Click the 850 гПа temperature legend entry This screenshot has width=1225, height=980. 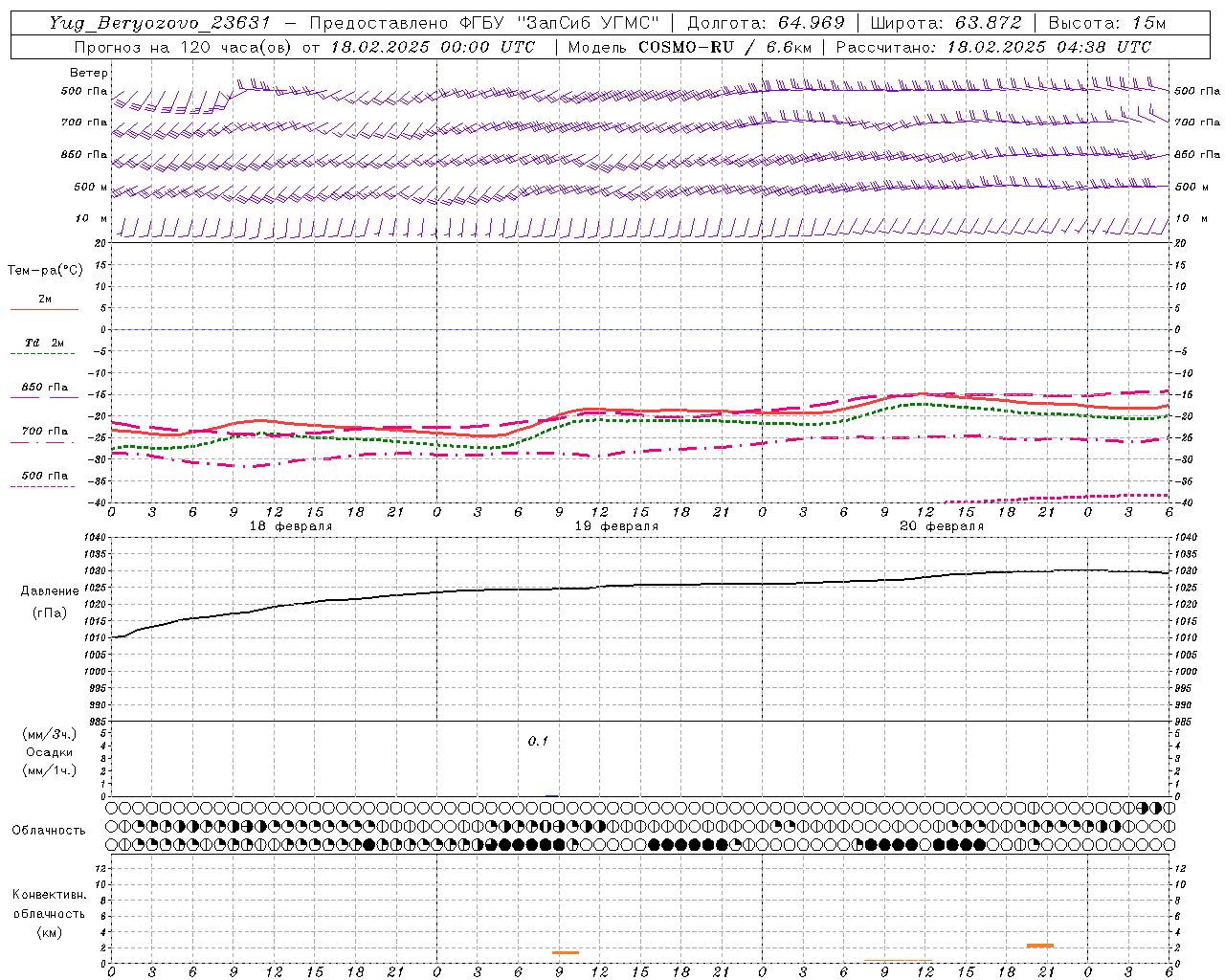click(x=45, y=388)
